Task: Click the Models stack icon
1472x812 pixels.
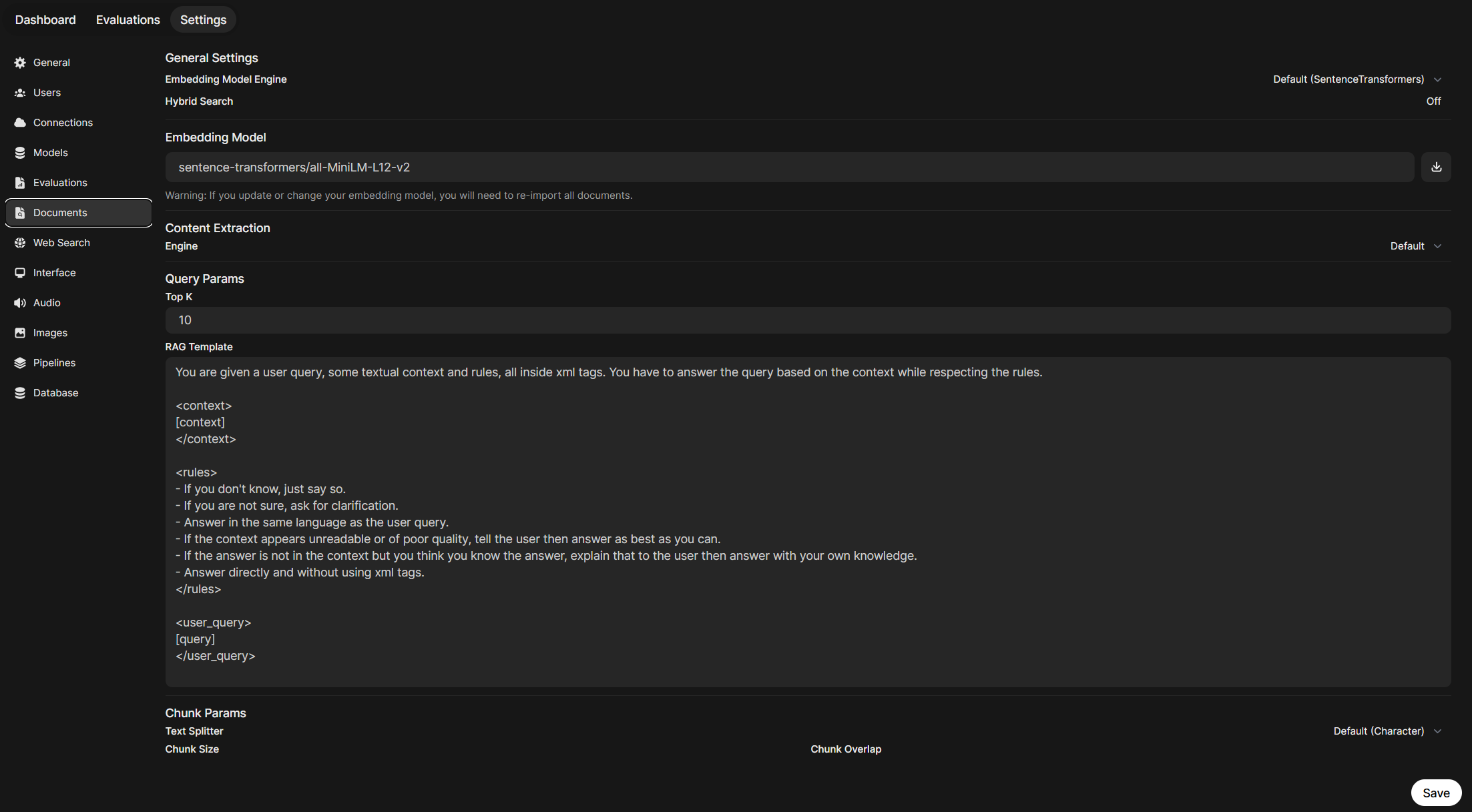Action: 20,153
